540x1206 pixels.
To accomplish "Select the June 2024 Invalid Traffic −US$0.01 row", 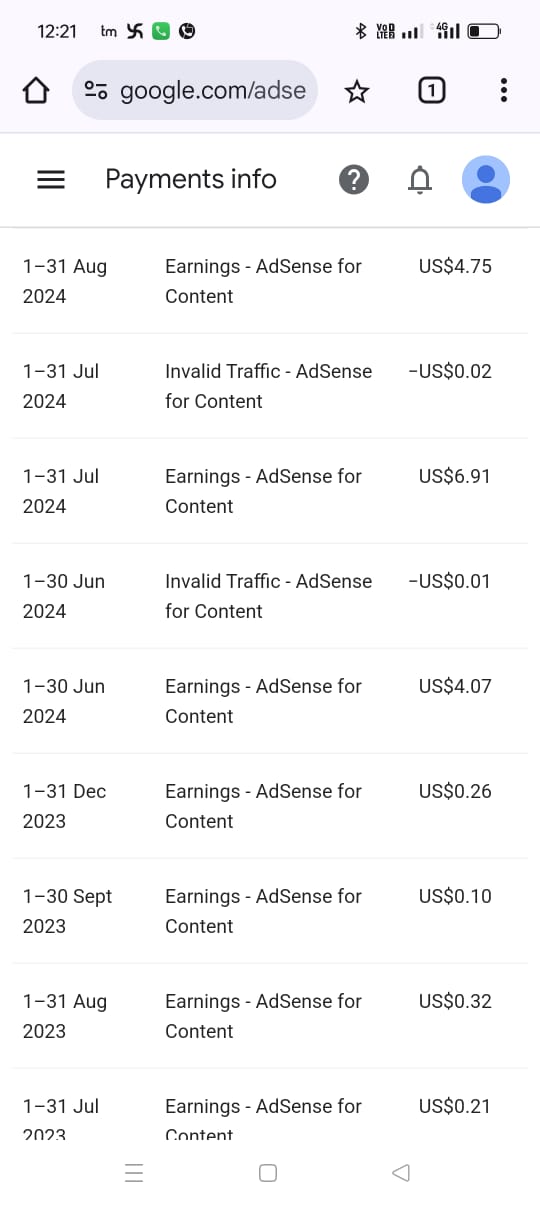I will tap(270, 596).
